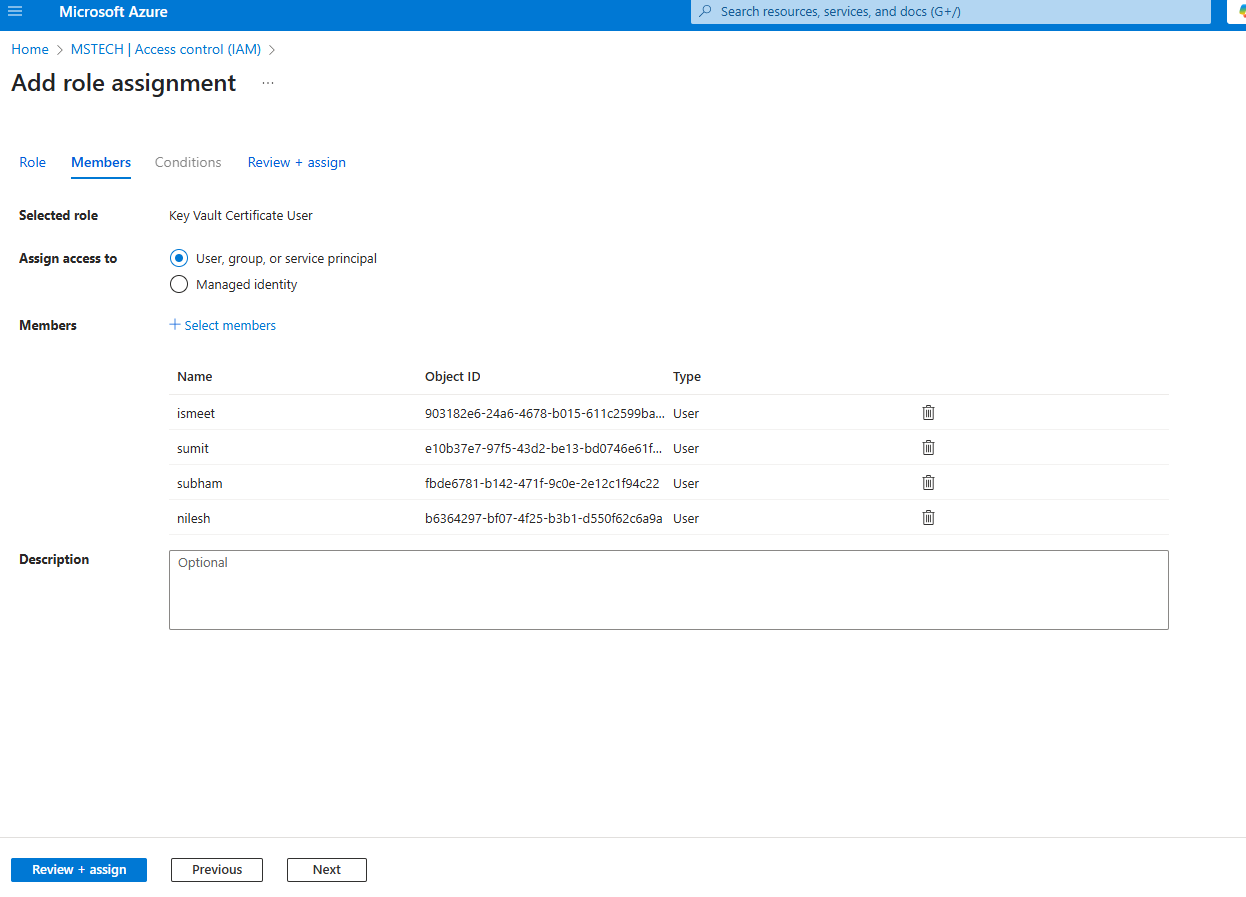Open the hamburger portal menu
The image size is (1246, 897).
pyautogui.click(x=15, y=12)
